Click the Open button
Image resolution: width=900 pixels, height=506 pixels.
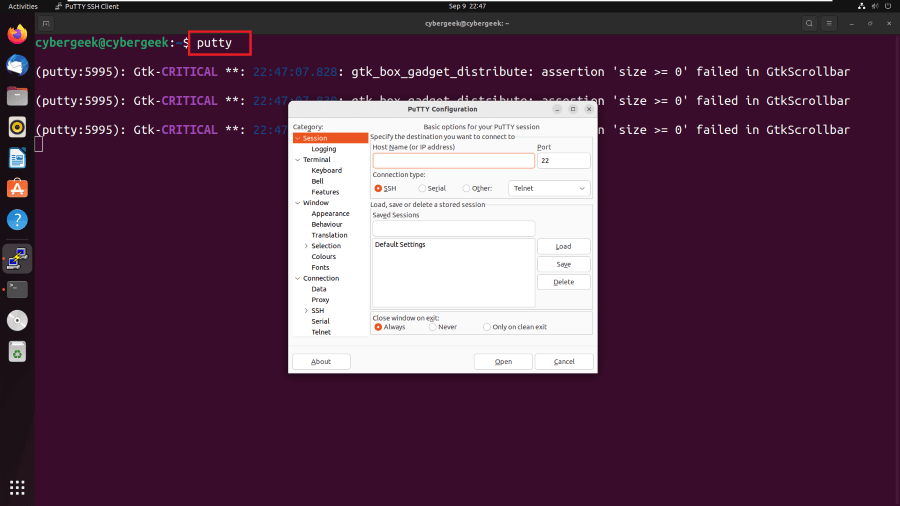click(x=503, y=361)
